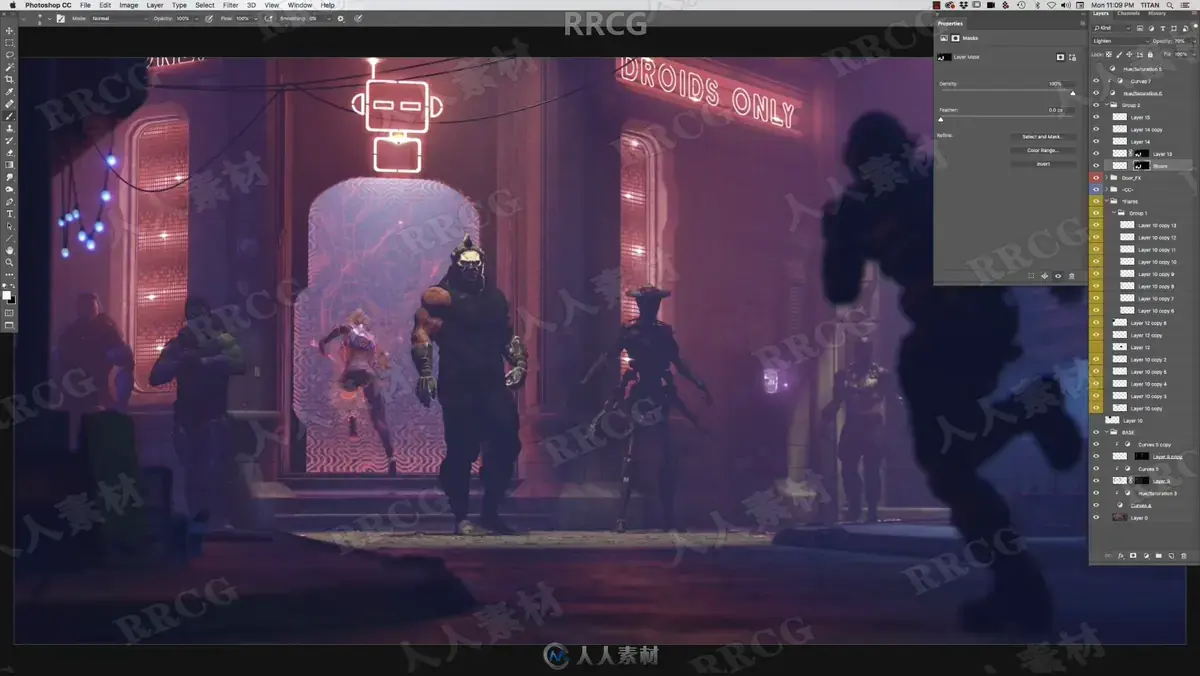Select the Pen tool
This screenshot has height=676, width=1200.
[x=10, y=201]
